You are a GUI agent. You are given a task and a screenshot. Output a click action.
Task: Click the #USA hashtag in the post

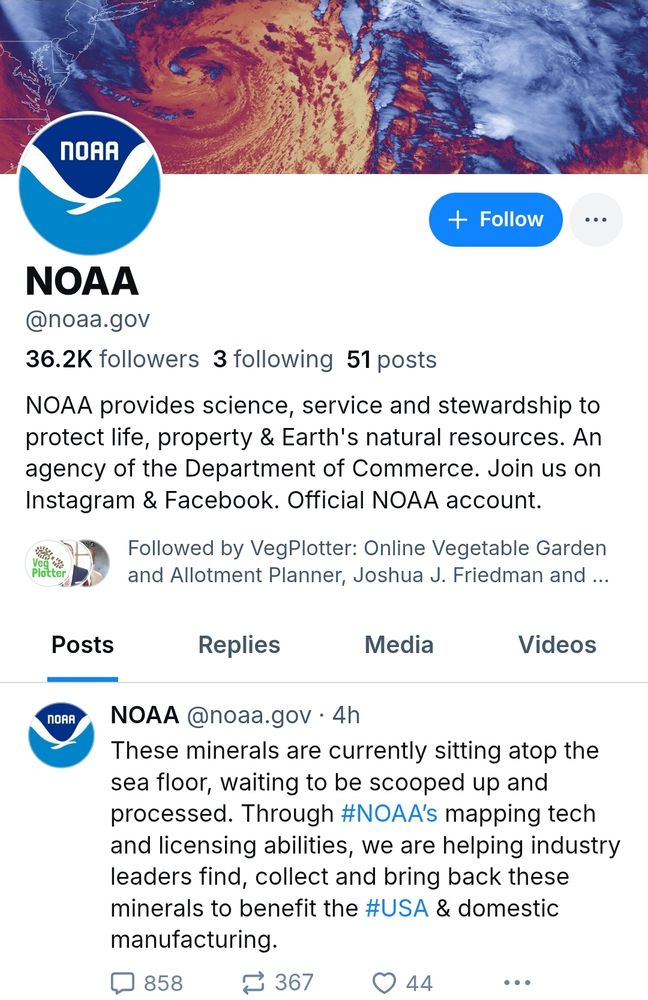[x=397, y=908]
